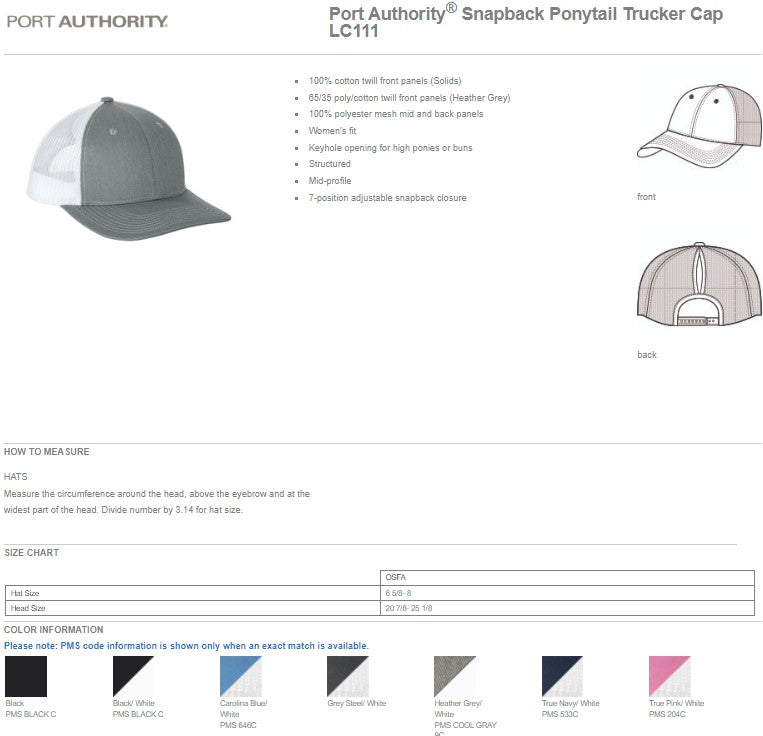Choose the Grey Steel/White swatch

(x=347, y=676)
